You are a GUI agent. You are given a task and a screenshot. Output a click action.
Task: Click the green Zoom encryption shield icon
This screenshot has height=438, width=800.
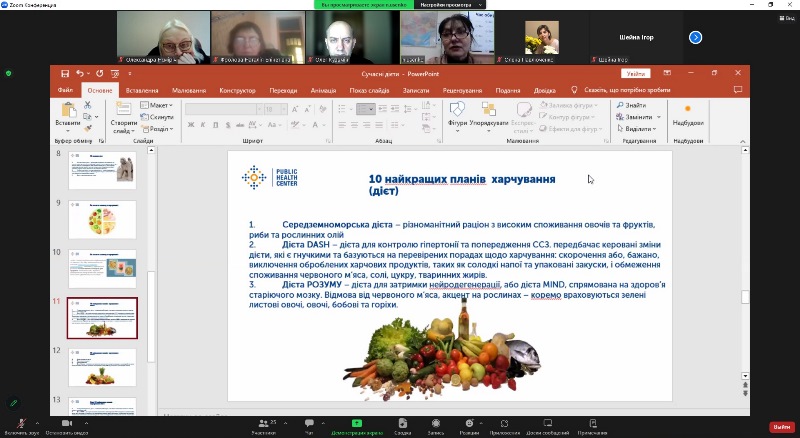9,74
